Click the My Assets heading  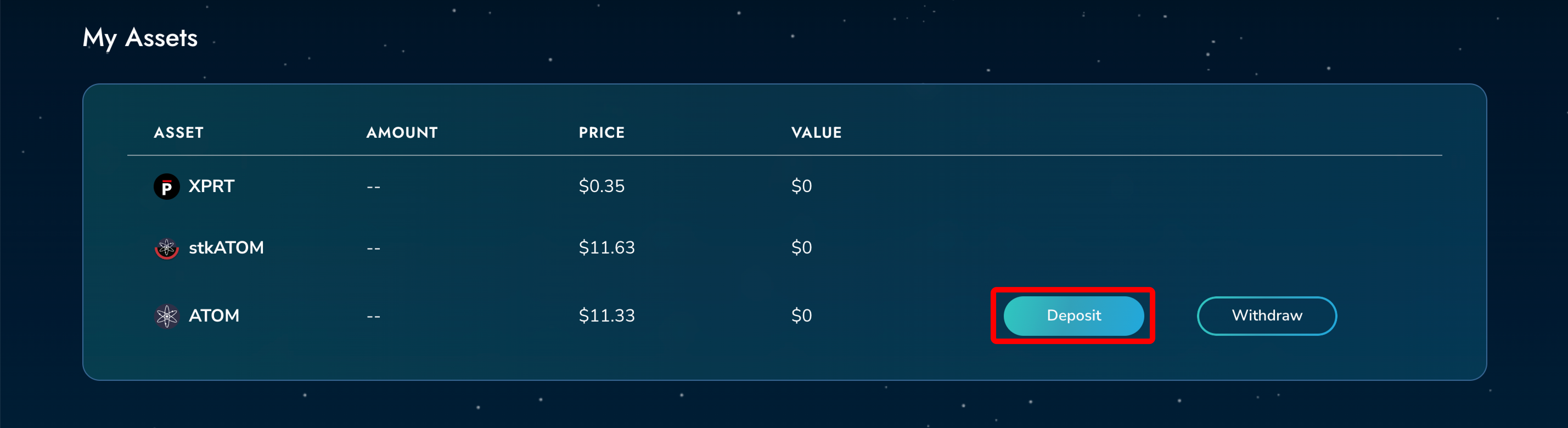pyautogui.click(x=140, y=38)
